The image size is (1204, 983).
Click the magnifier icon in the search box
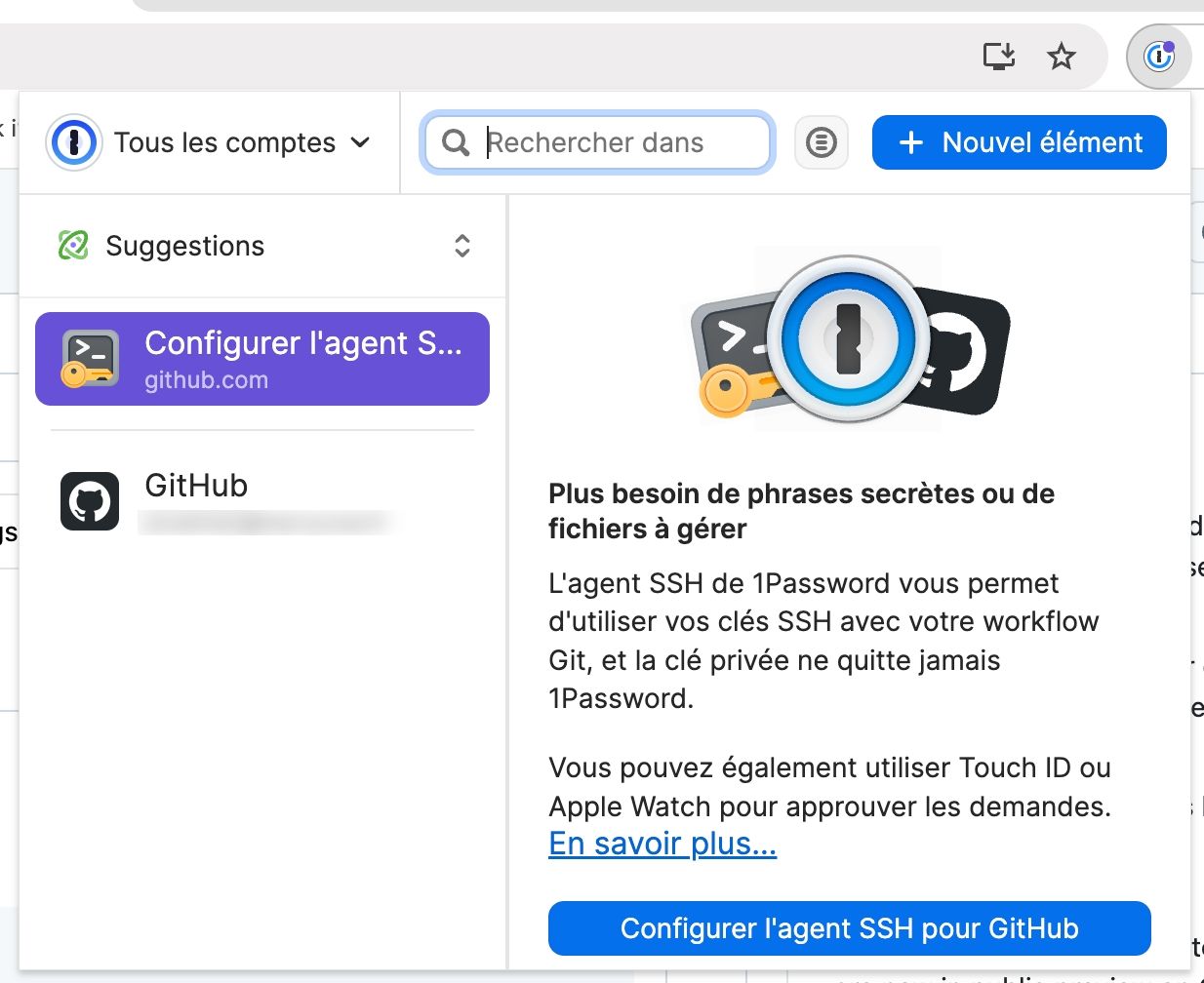point(456,143)
